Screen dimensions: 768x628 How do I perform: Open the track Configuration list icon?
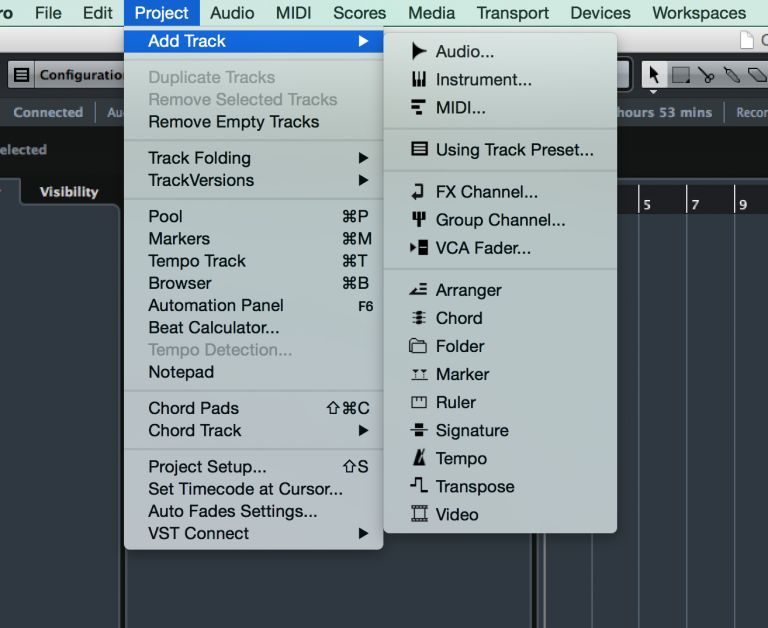(21, 75)
